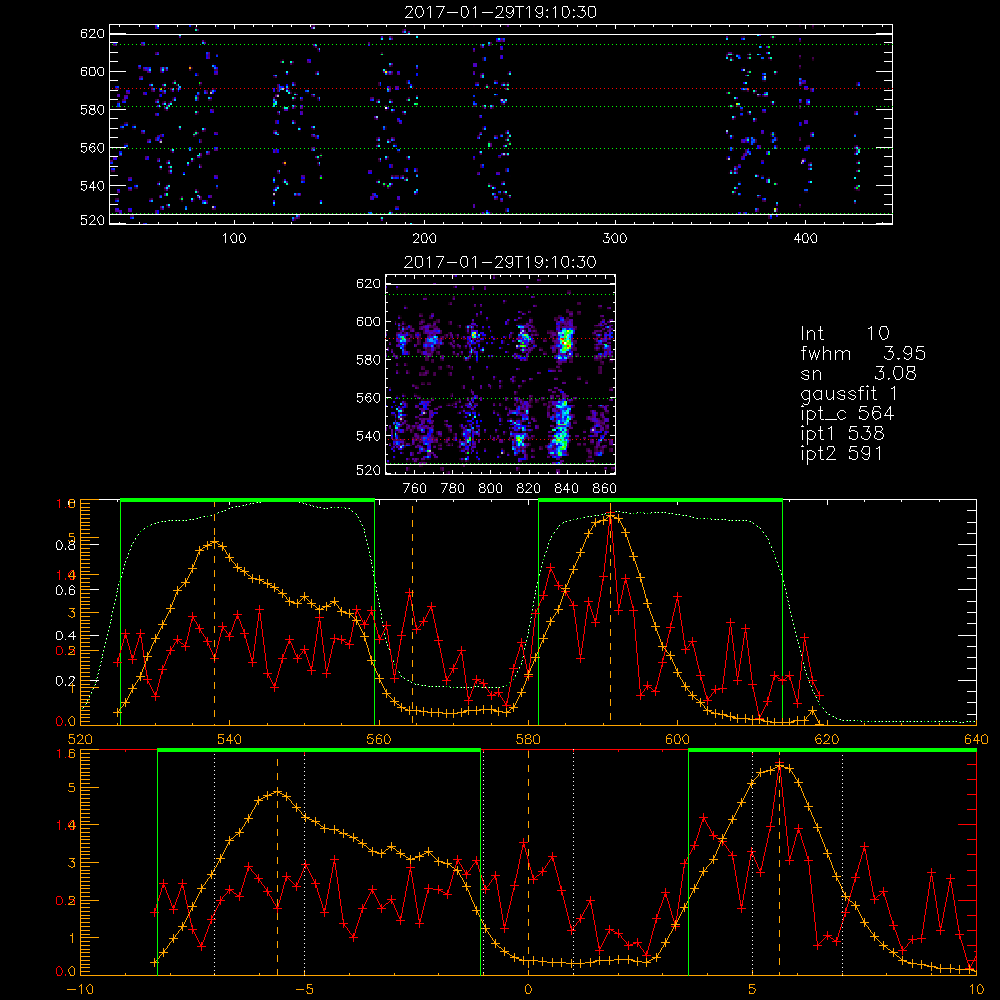This screenshot has width=1000, height=1000.
Task: Click the y-axis label 560 of the small middle image
Action: tap(369, 398)
